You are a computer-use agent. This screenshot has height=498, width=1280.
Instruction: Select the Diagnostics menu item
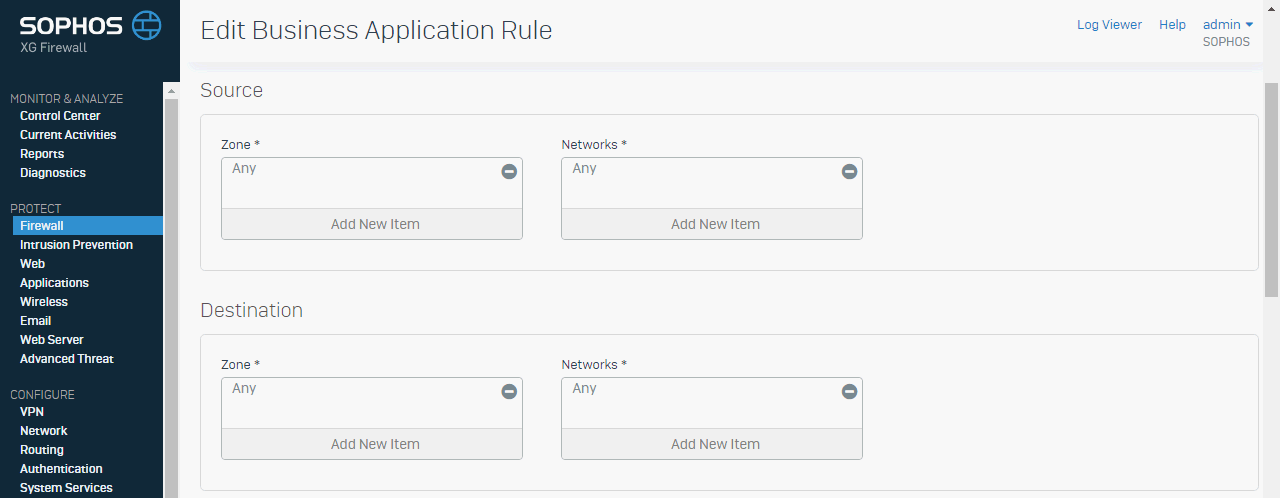coord(53,173)
